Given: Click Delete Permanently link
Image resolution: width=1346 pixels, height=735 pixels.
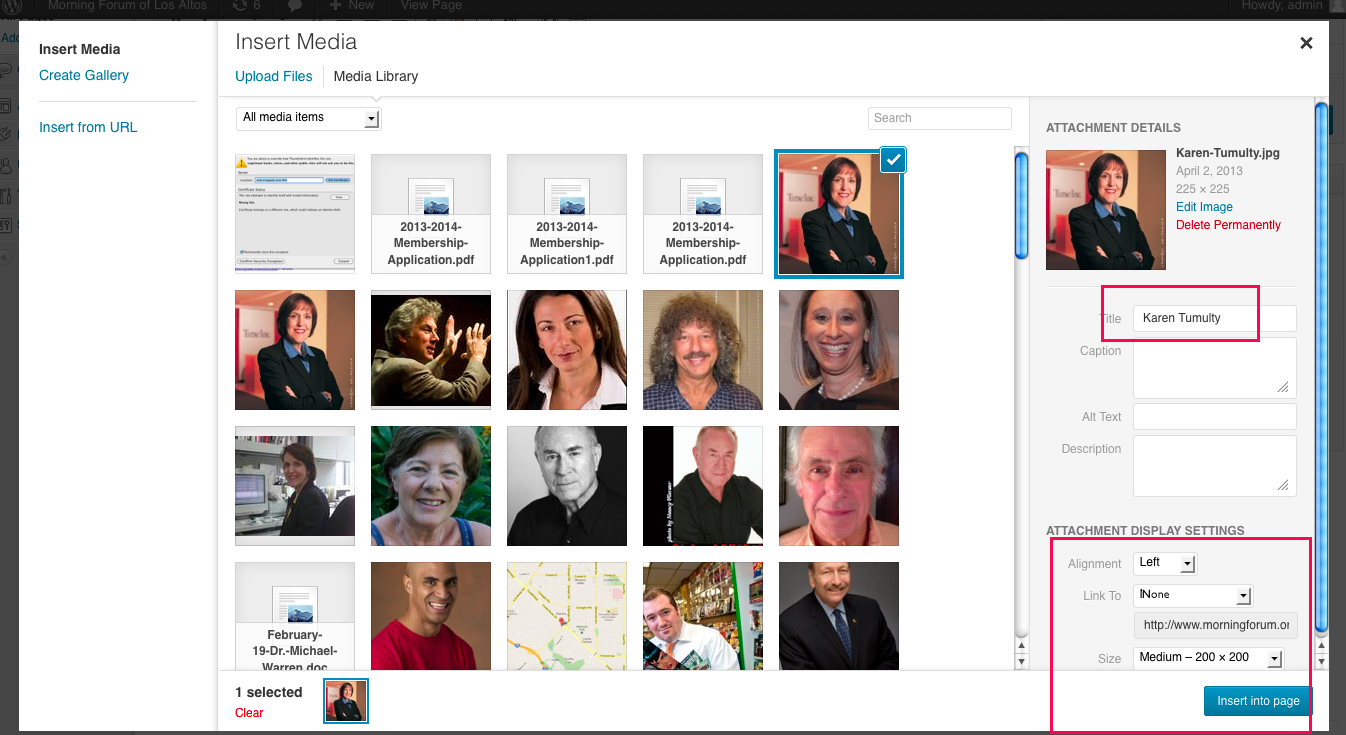Looking at the screenshot, I should click(1228, 225).
